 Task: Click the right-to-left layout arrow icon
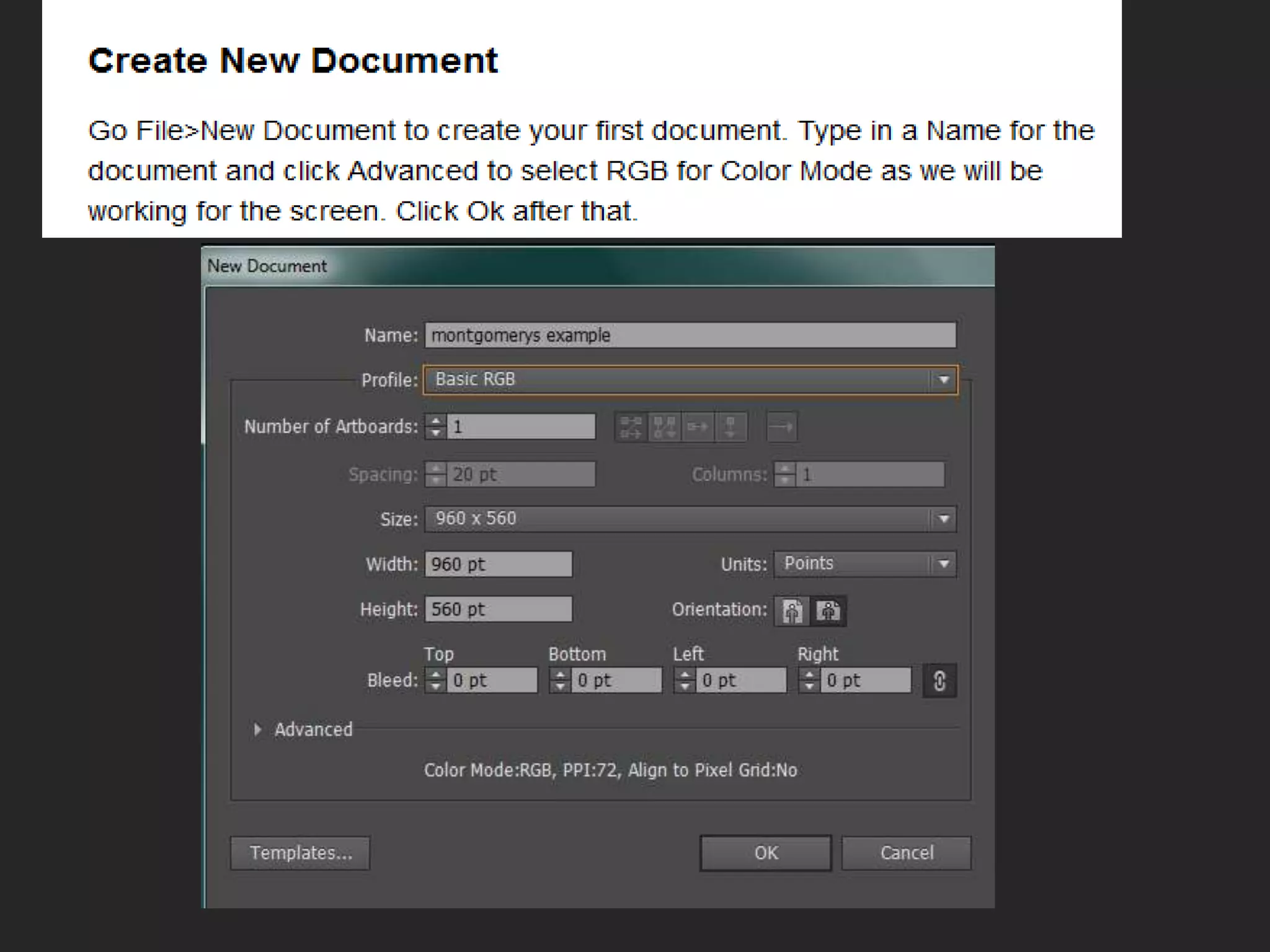781,427
